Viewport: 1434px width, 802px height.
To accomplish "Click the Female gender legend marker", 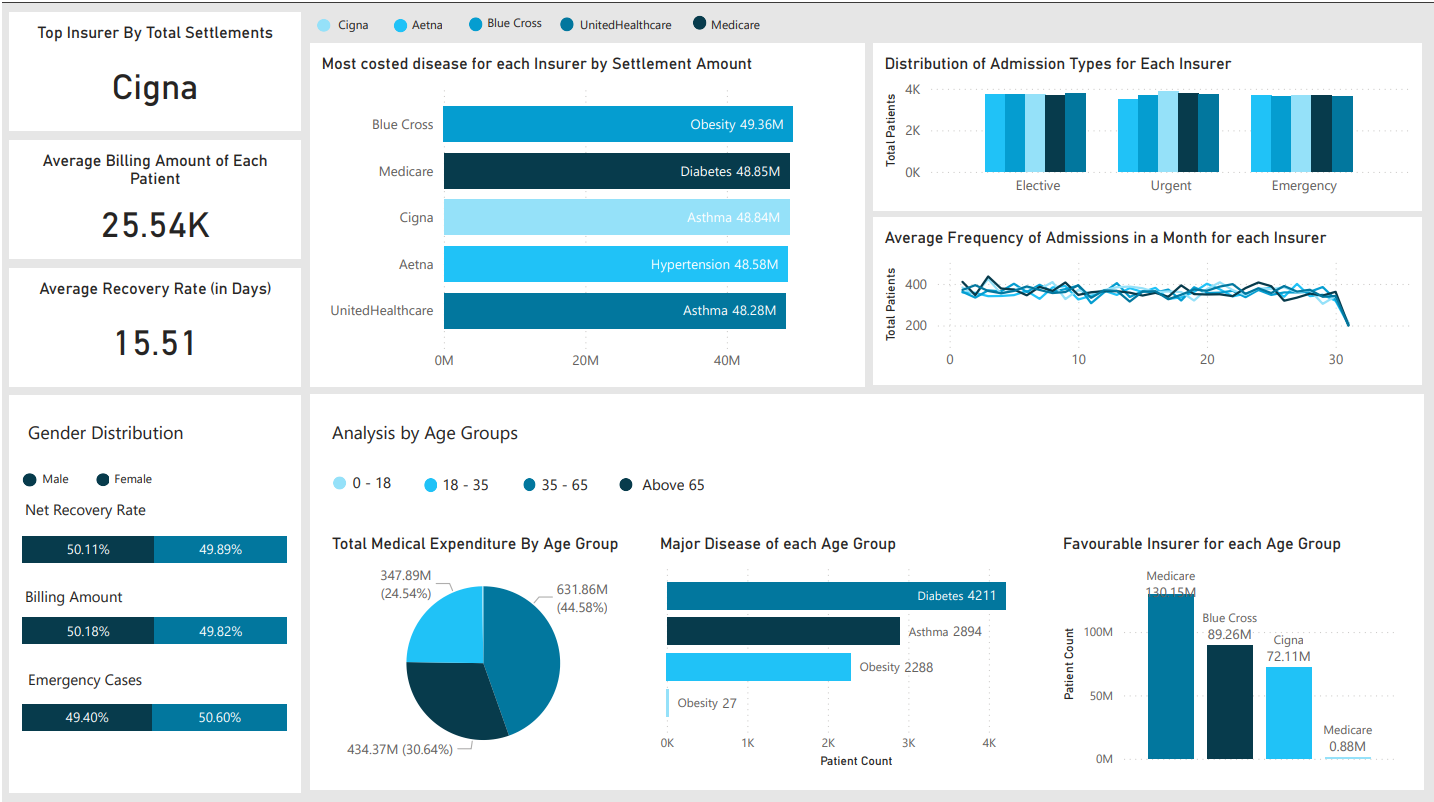I will pos(103,479).
